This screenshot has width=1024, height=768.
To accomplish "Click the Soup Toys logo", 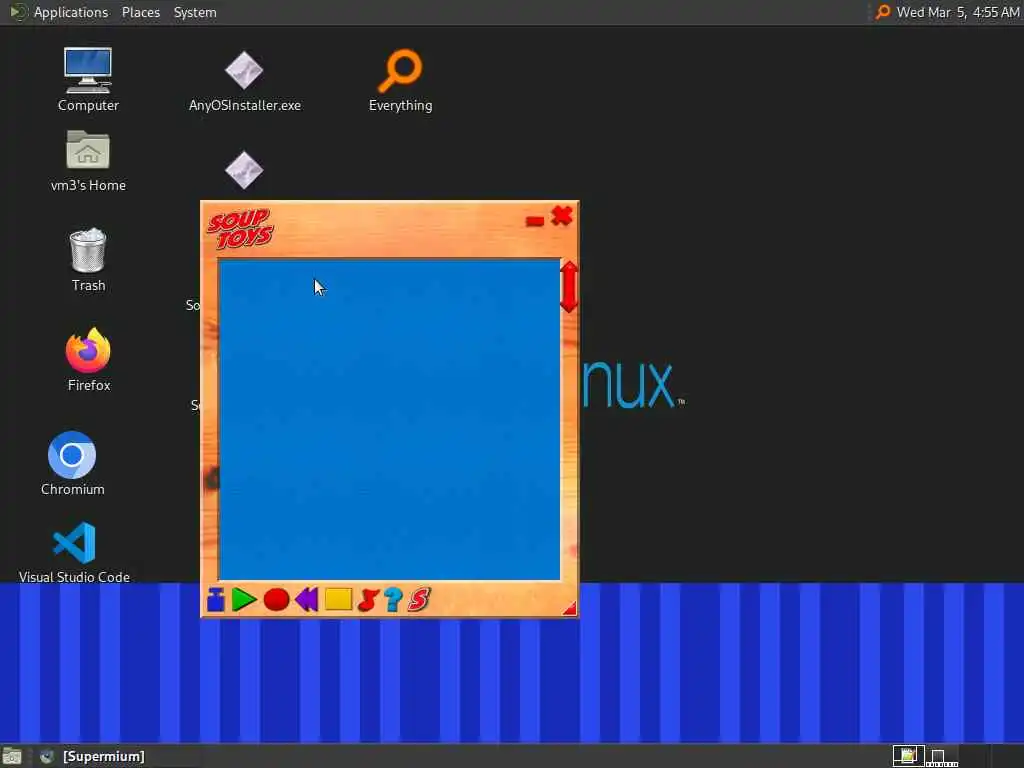I will click(240, 229).
